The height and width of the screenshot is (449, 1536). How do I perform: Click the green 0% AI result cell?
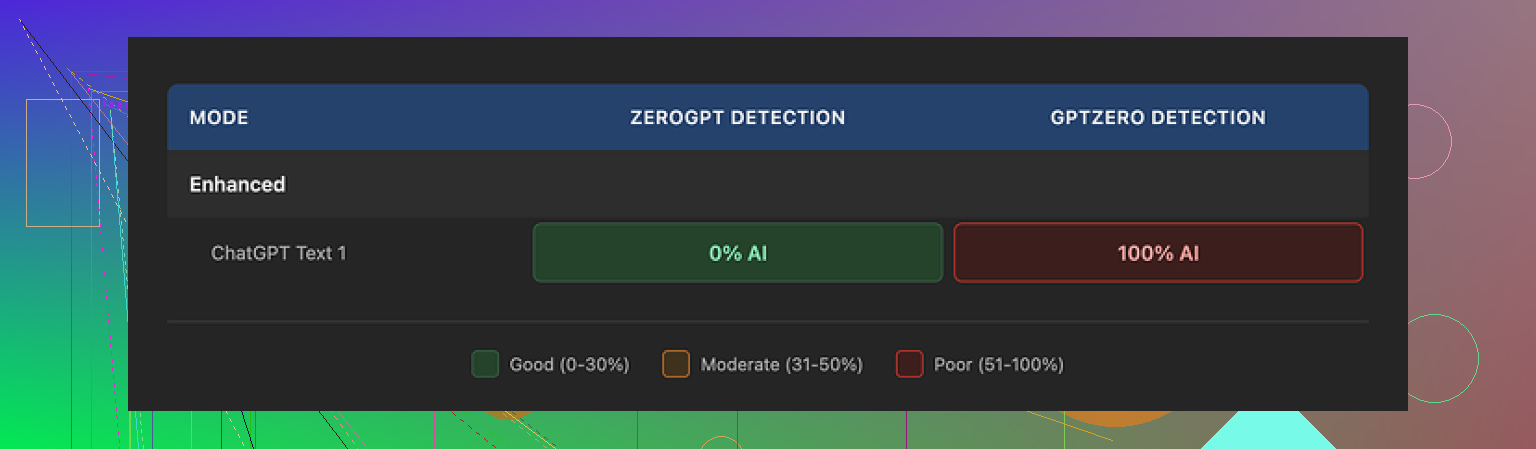click(738, 253)
